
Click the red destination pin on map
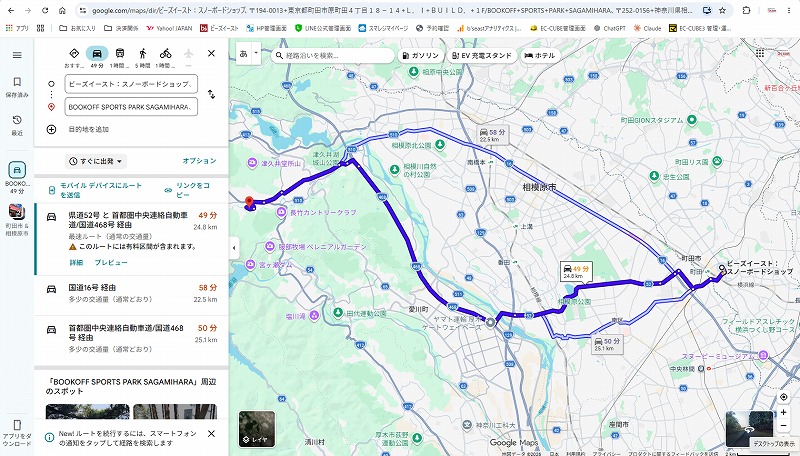coord(249,202)
